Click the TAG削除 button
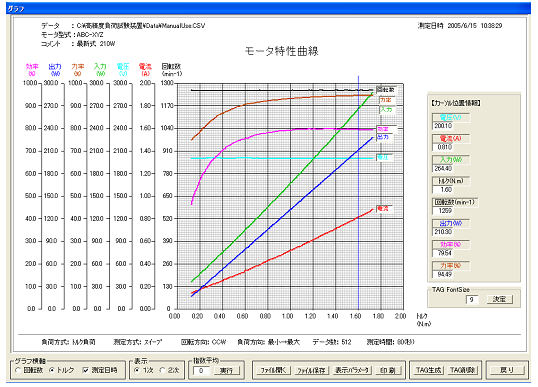Viewport: 538px width, 387px height. click(463, 370)
